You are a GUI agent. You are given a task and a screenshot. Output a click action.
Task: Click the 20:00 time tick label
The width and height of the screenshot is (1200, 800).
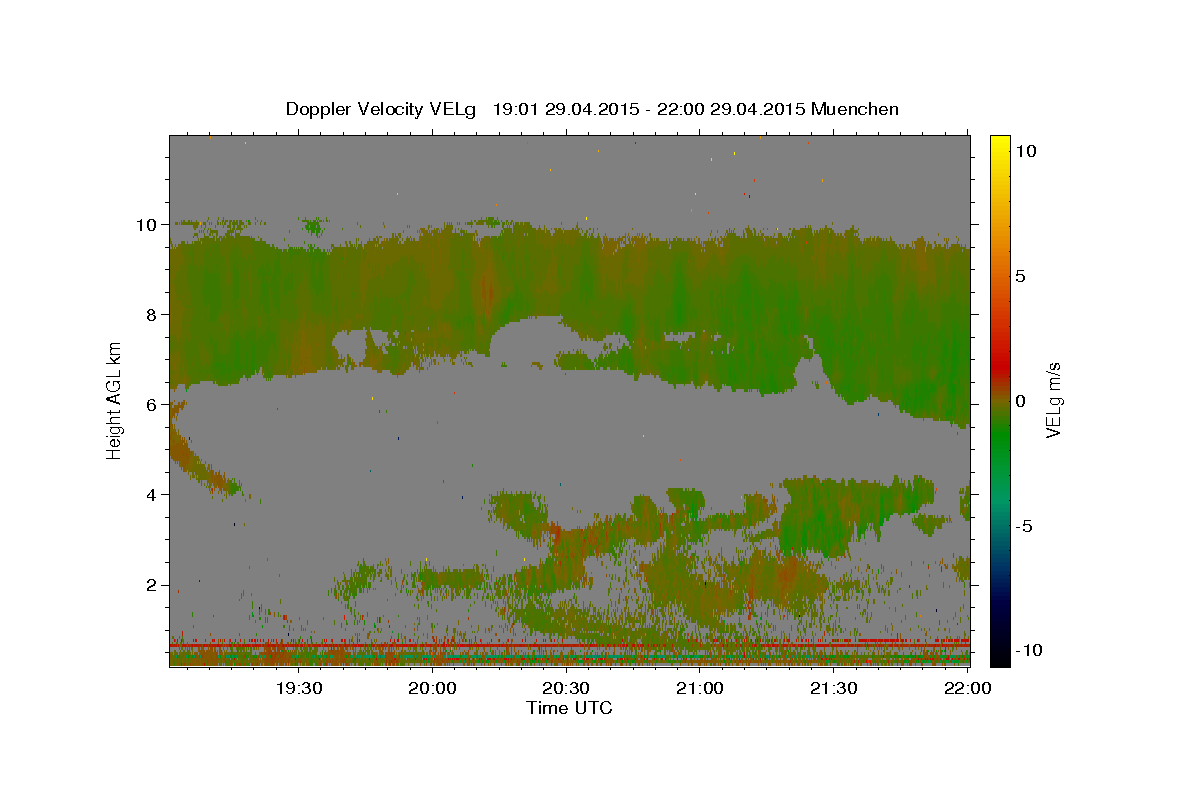433,688
